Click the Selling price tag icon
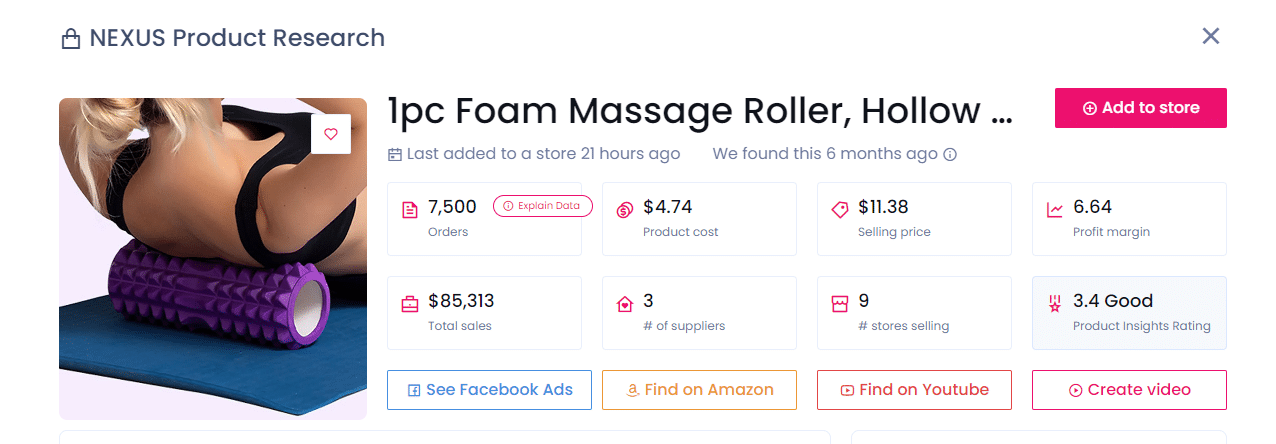The width and height of the screenshot is (1276, 444). 840,210
